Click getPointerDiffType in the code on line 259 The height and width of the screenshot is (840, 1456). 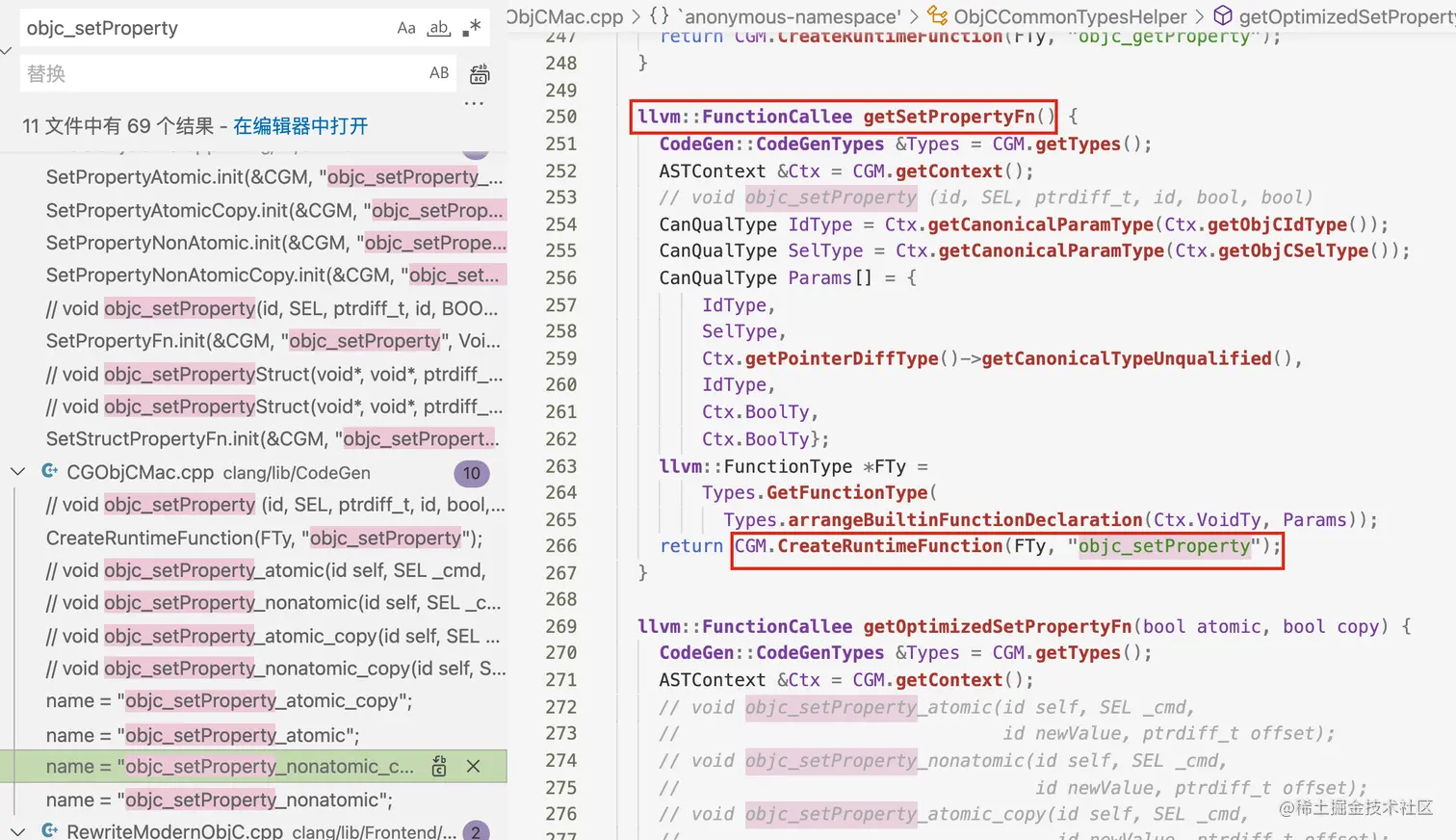point(842,358)
